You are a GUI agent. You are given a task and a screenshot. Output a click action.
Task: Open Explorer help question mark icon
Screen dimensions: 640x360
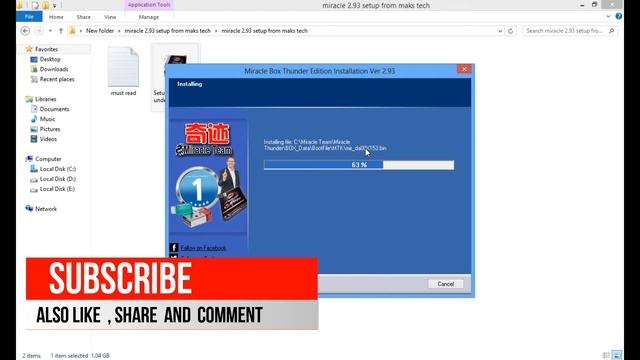(619, 16)
